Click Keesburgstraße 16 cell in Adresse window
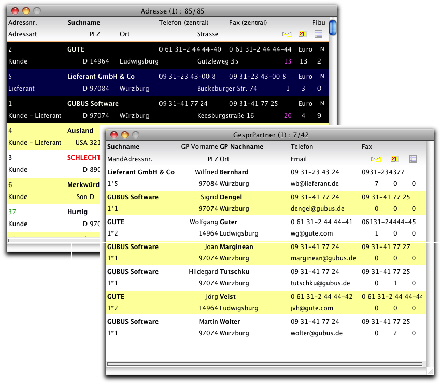This screenshot has width=448, height=388. coord(225,116)
